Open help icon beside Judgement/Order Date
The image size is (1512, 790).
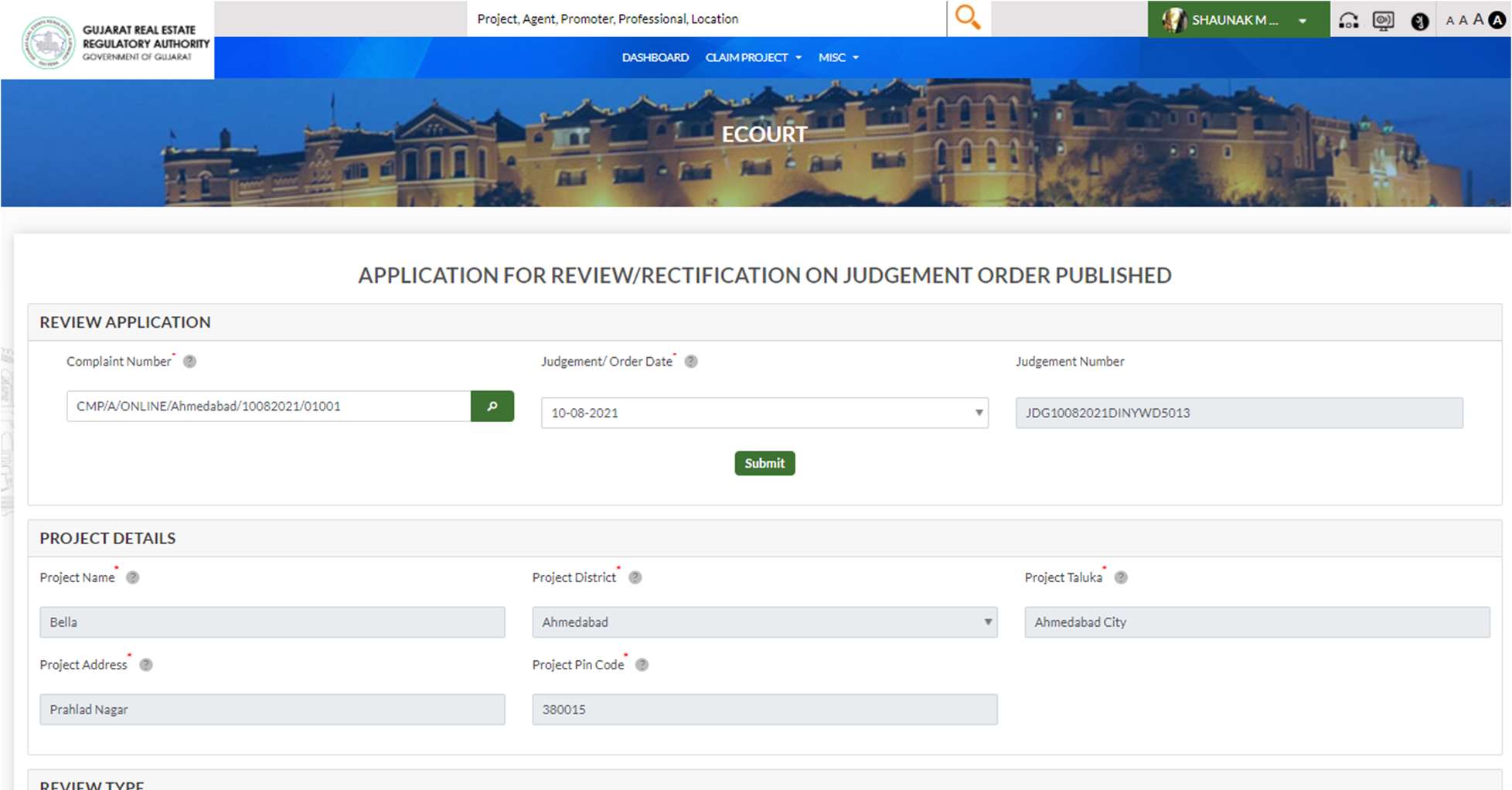(x=691, y=361)
